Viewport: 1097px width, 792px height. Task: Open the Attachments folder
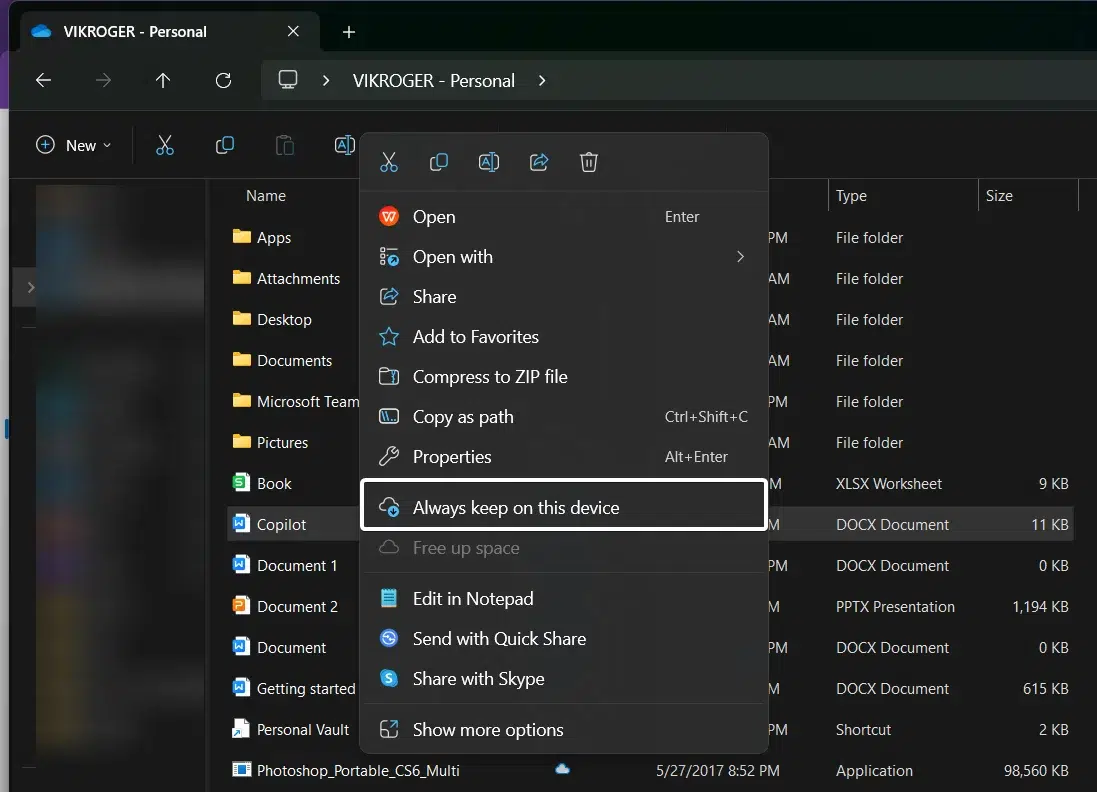298,279
